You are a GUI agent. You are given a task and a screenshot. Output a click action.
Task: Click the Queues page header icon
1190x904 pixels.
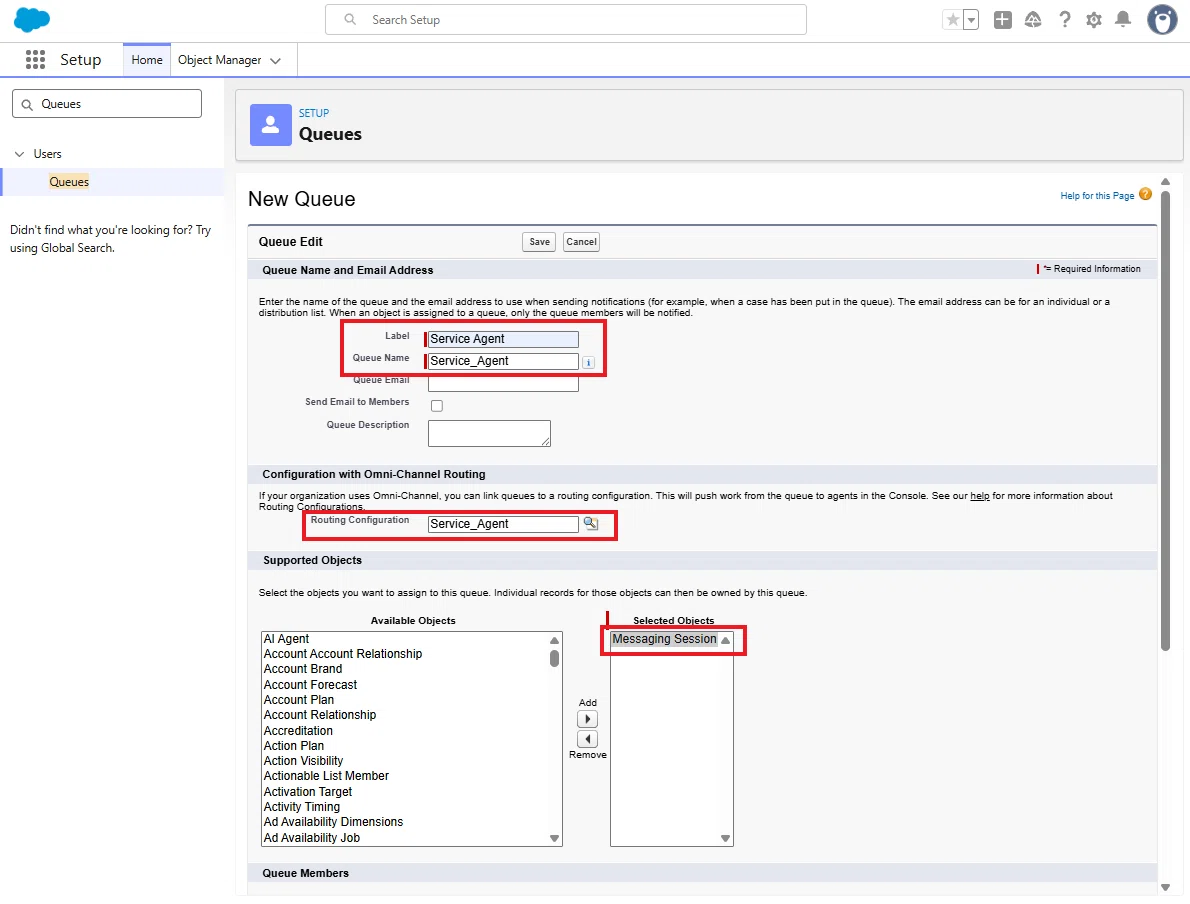tap(271, 125)
